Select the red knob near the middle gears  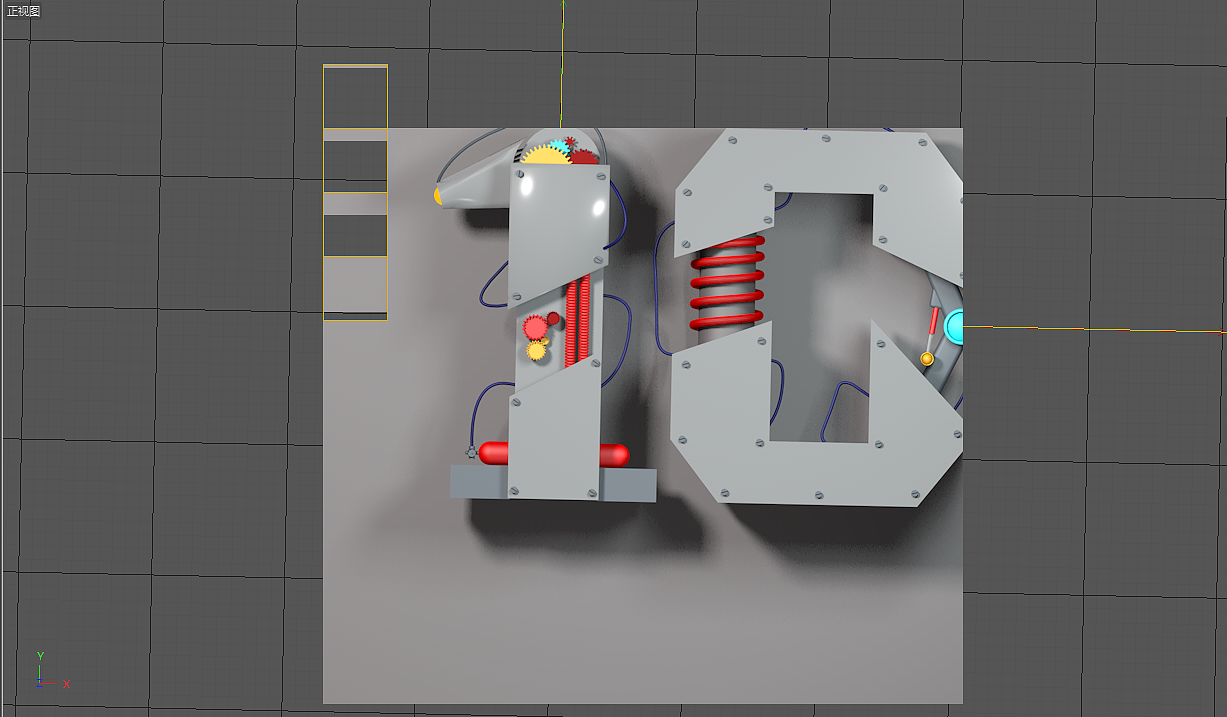point(553,317)
